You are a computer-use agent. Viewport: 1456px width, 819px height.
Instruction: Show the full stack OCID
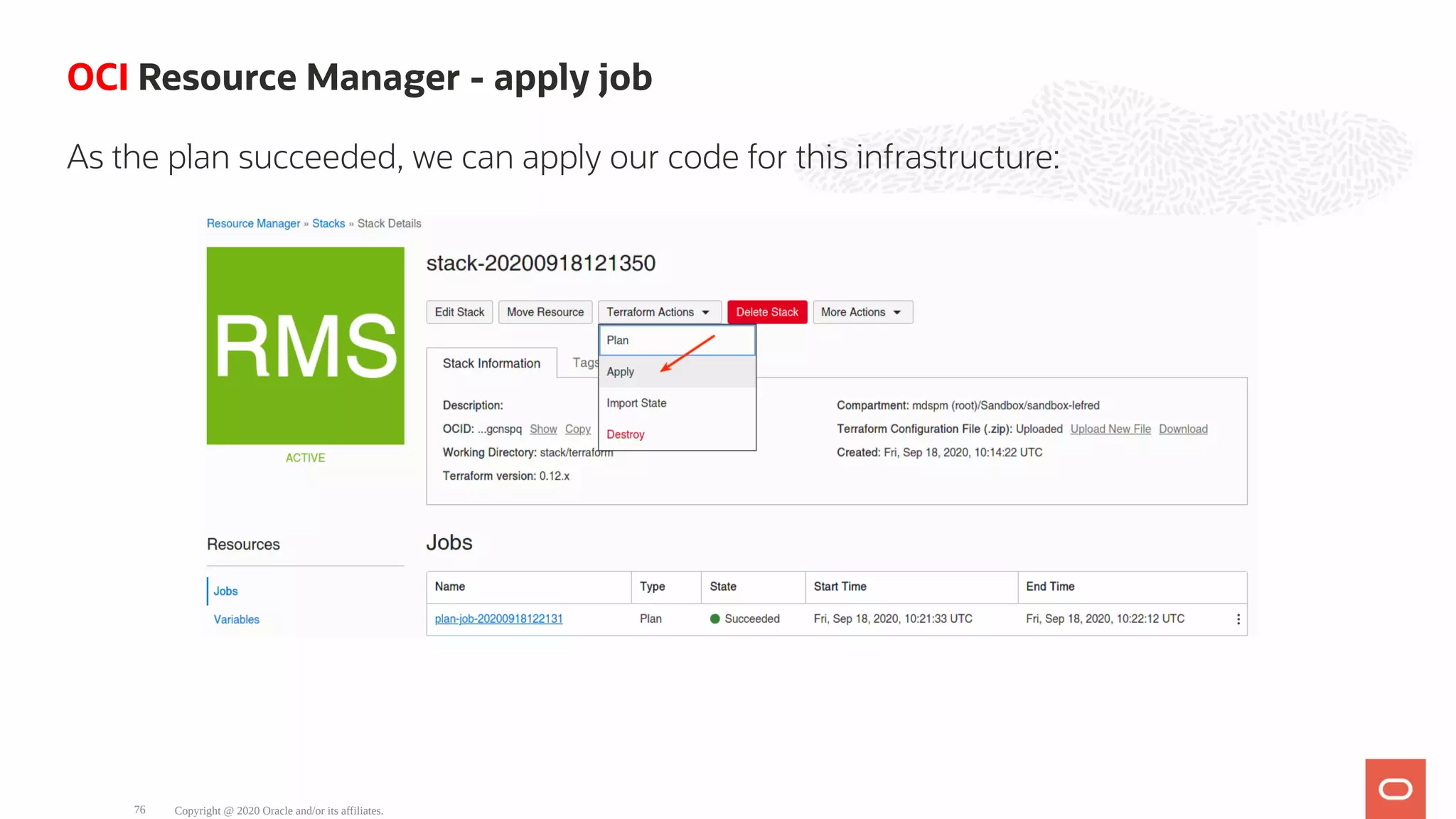(543, 429)
